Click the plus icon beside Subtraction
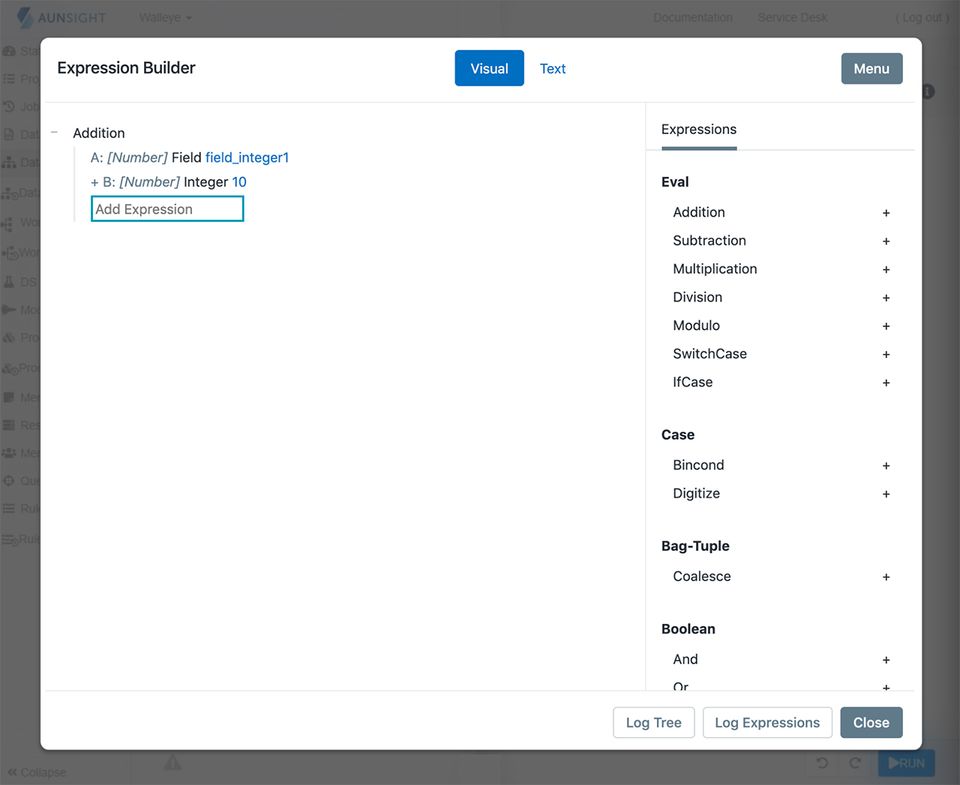The height and width of the screenshot is (785, 960). coord(886,240)
